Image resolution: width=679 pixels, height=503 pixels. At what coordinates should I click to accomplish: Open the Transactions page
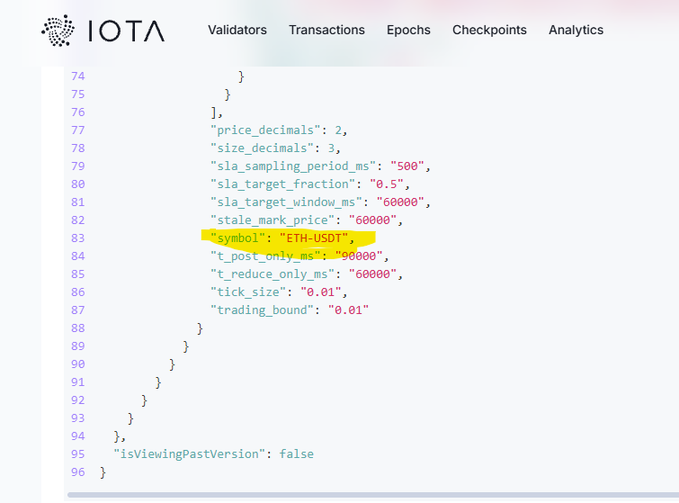327,30
